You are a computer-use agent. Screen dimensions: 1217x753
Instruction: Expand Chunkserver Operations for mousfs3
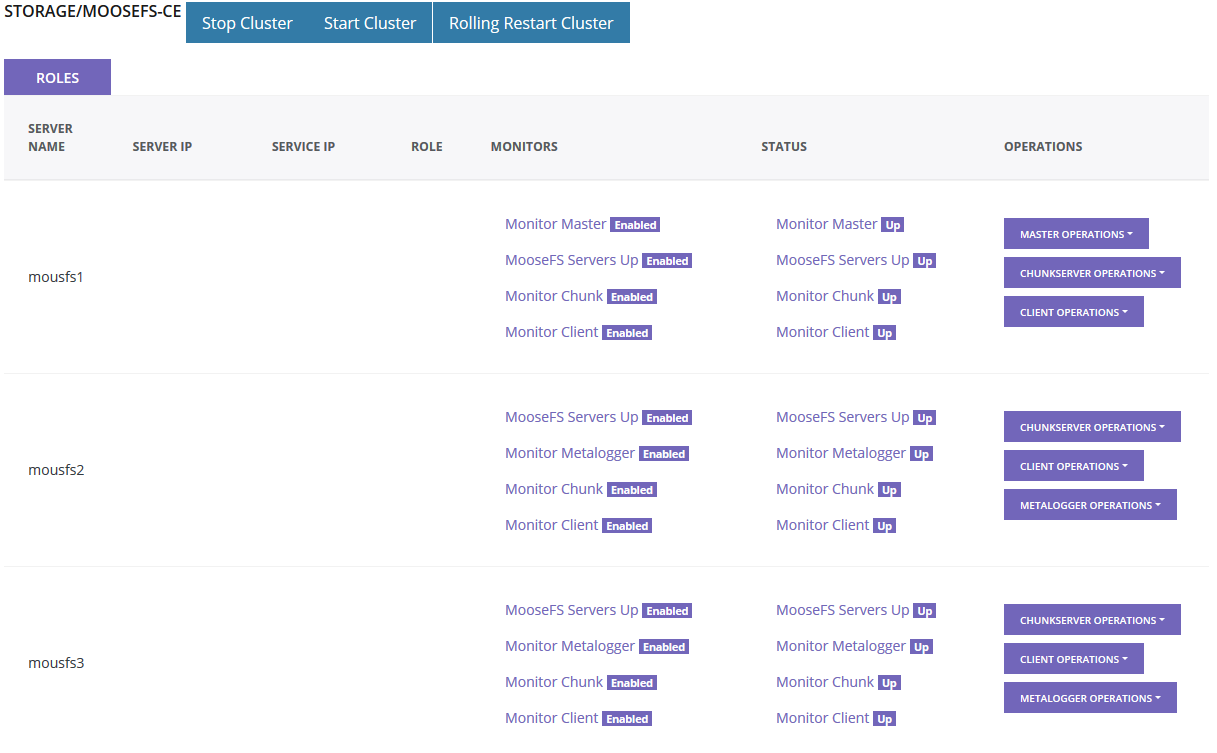[1092, 620]
